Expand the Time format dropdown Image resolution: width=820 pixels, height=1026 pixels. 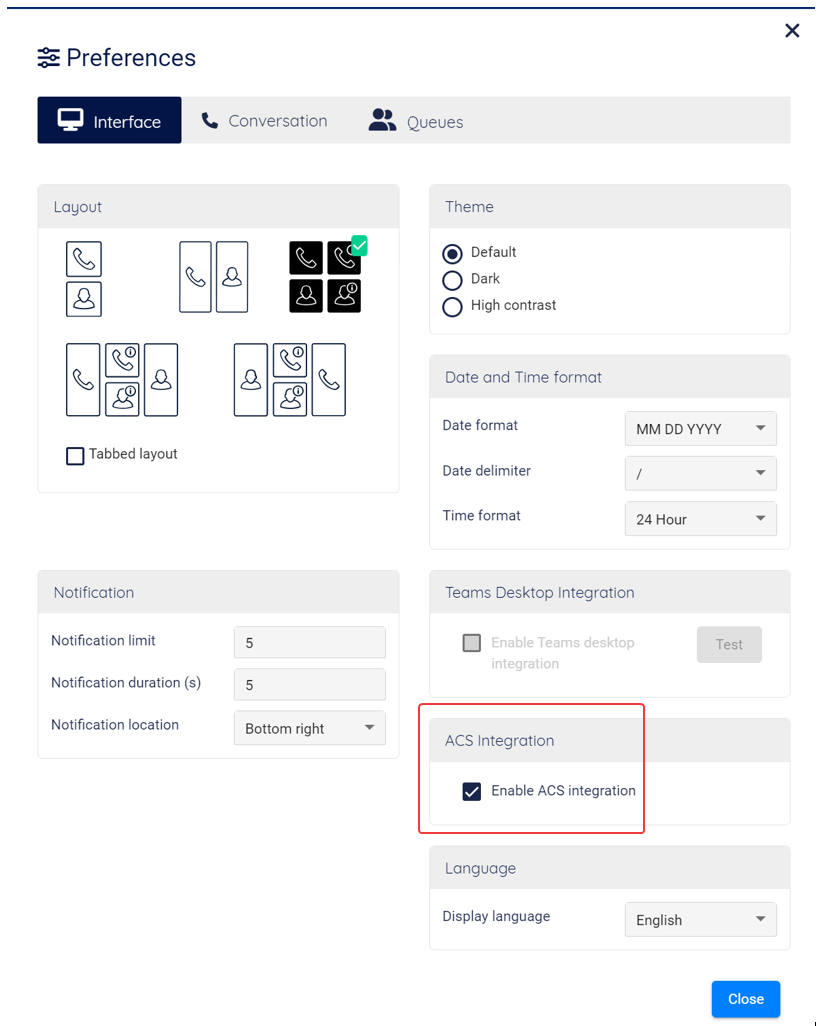(700, 519)
